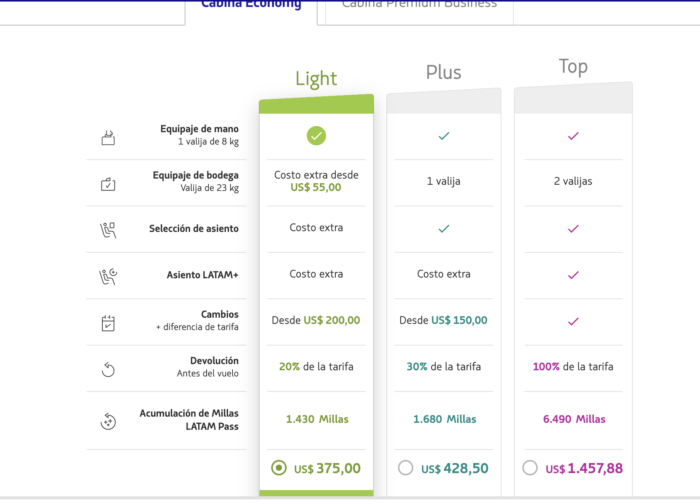
Task: Click the Plus fare column heading
Action: point(443,72)
